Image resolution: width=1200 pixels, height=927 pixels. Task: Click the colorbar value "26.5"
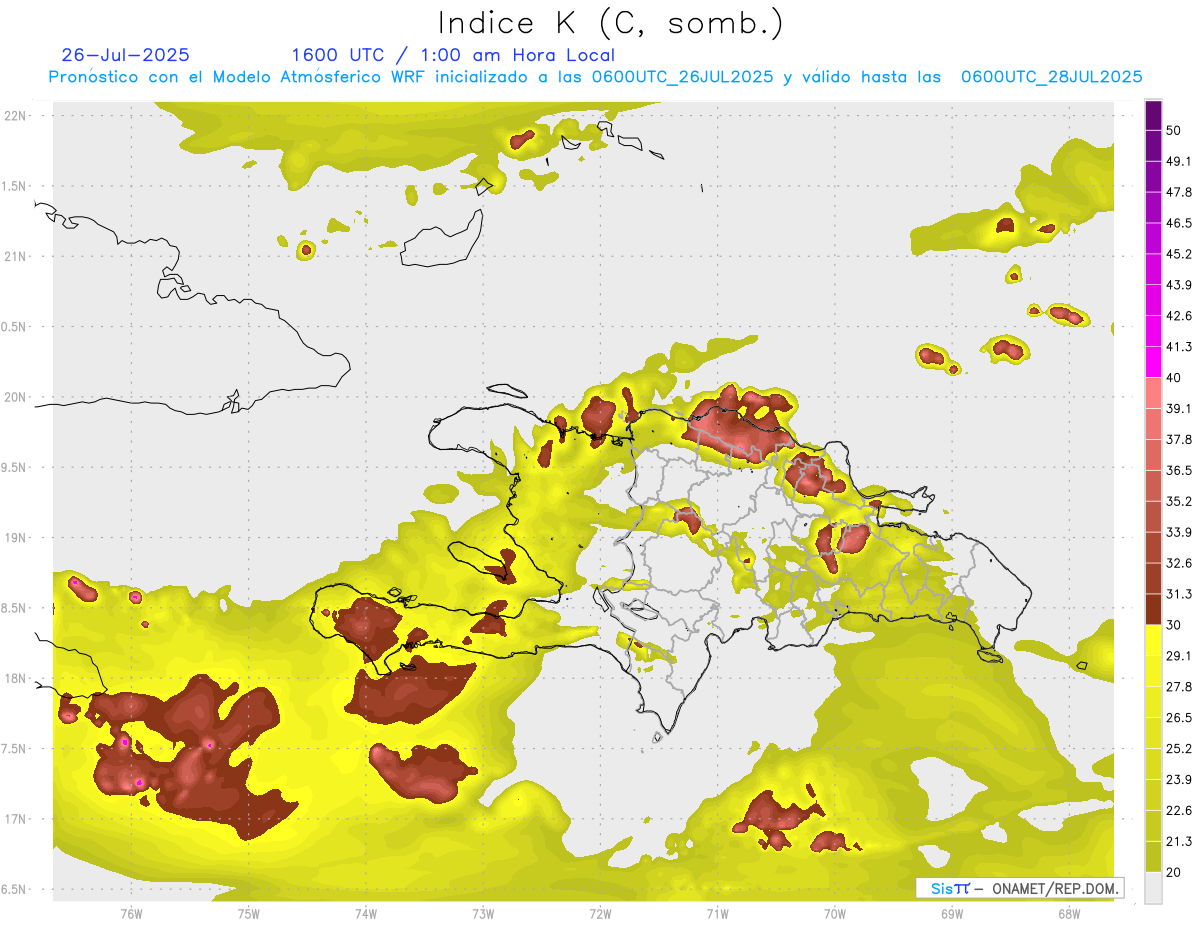1179,718
